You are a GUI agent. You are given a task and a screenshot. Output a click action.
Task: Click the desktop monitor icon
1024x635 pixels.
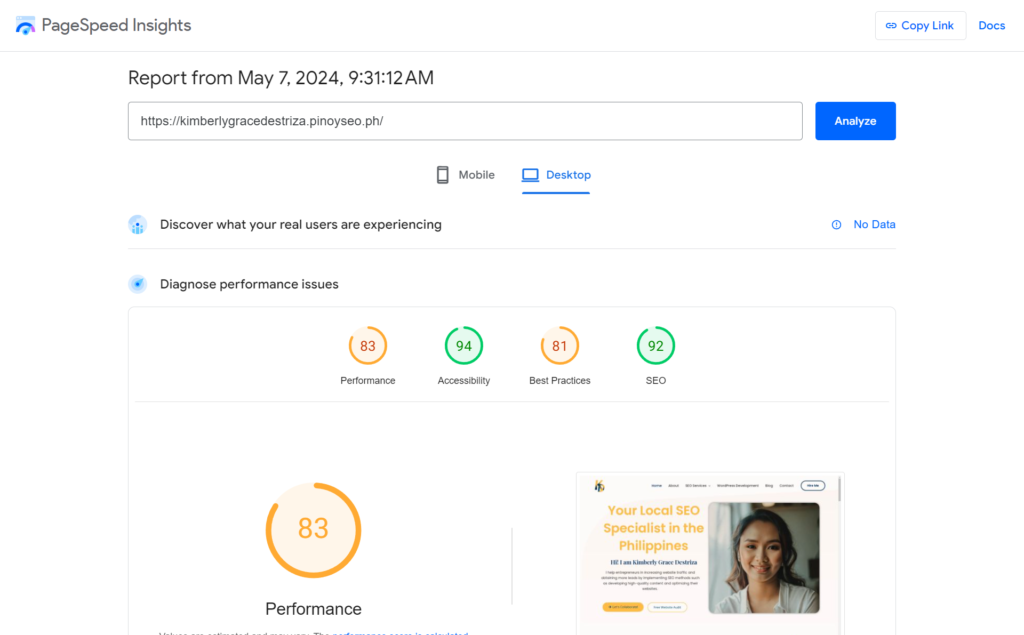[x=530, y=175]
